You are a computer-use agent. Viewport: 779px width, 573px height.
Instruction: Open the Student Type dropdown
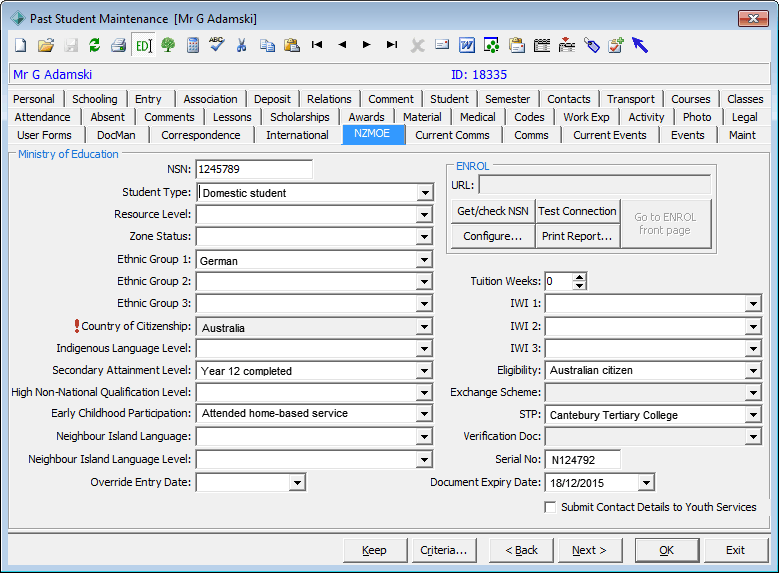click(425, 193)
